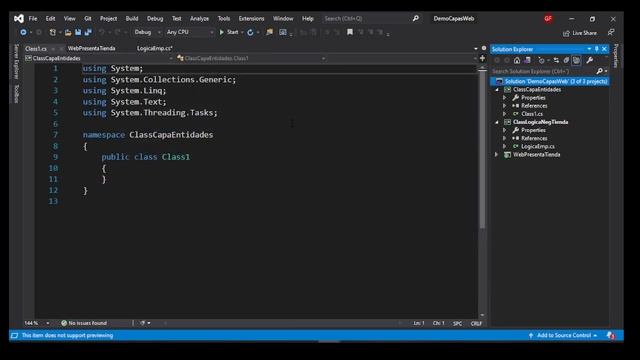Collapse the ClassLogicaNegTienda project node

click(497, 122)
